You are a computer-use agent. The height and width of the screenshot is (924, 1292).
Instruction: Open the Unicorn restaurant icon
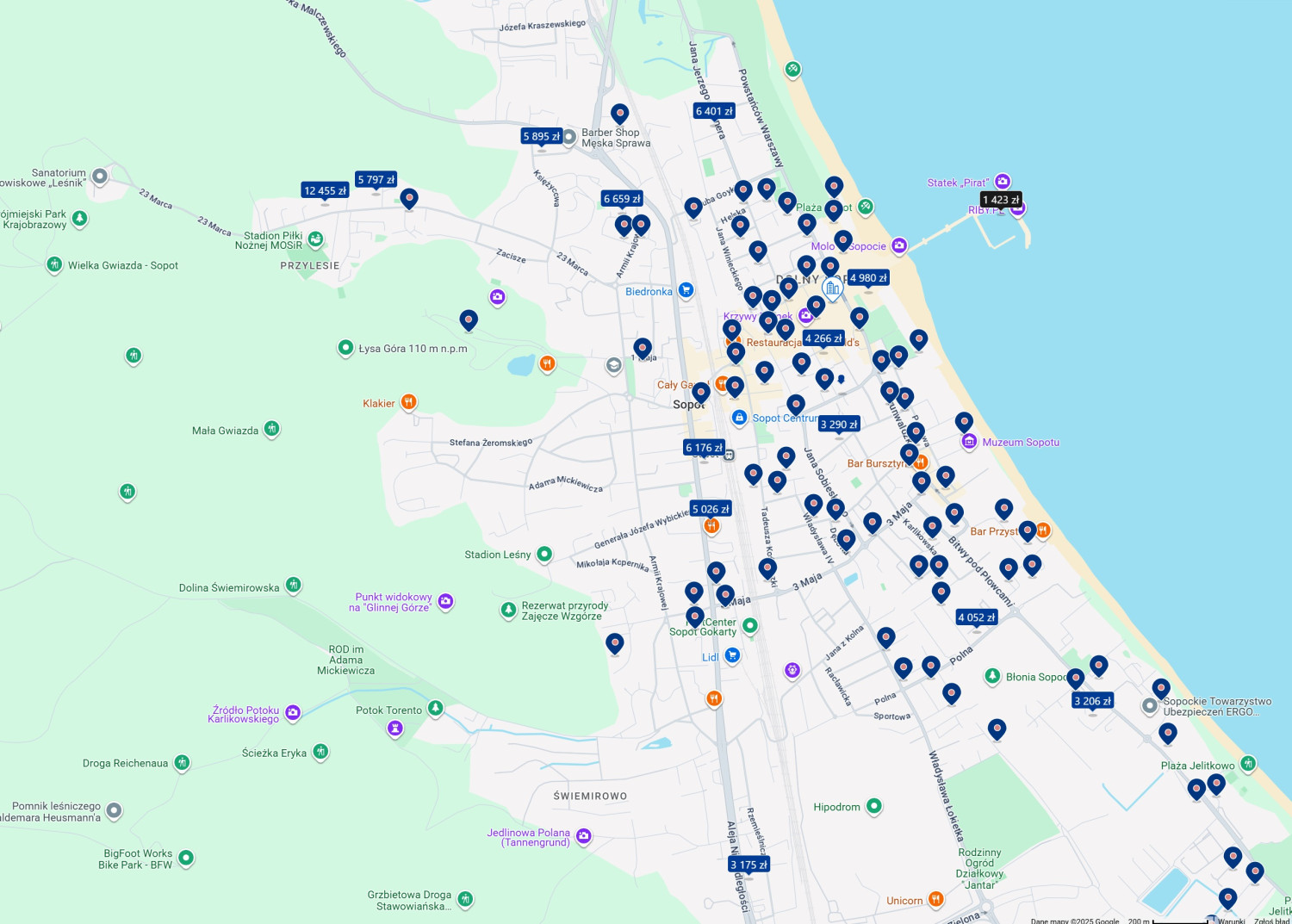(935, 900)
